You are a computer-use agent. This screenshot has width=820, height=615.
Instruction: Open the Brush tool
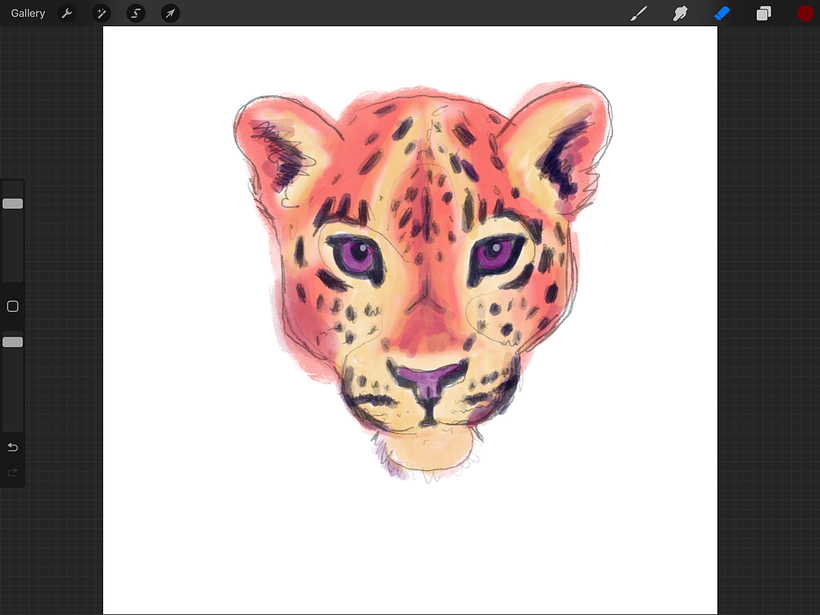[x=639, y=13]
